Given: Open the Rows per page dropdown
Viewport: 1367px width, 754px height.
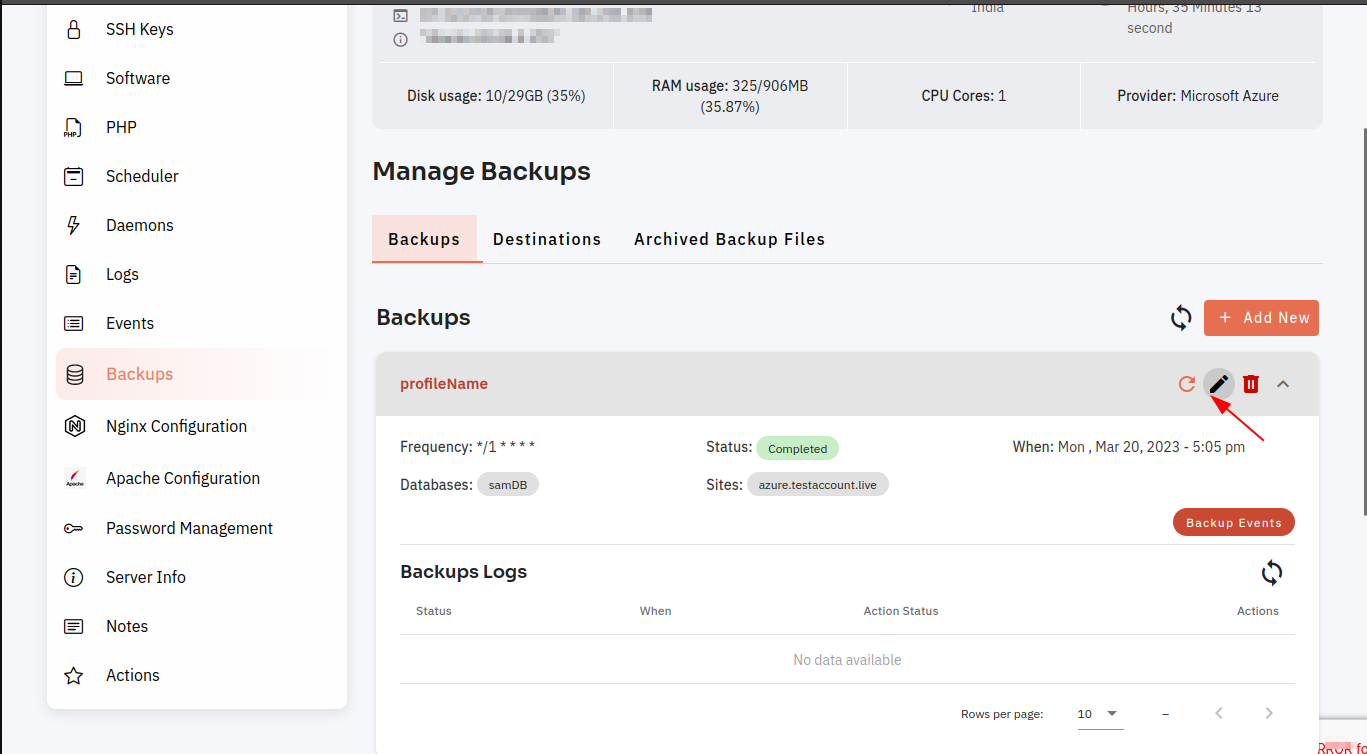Looking at the screenshot, I should (1098, 714).
